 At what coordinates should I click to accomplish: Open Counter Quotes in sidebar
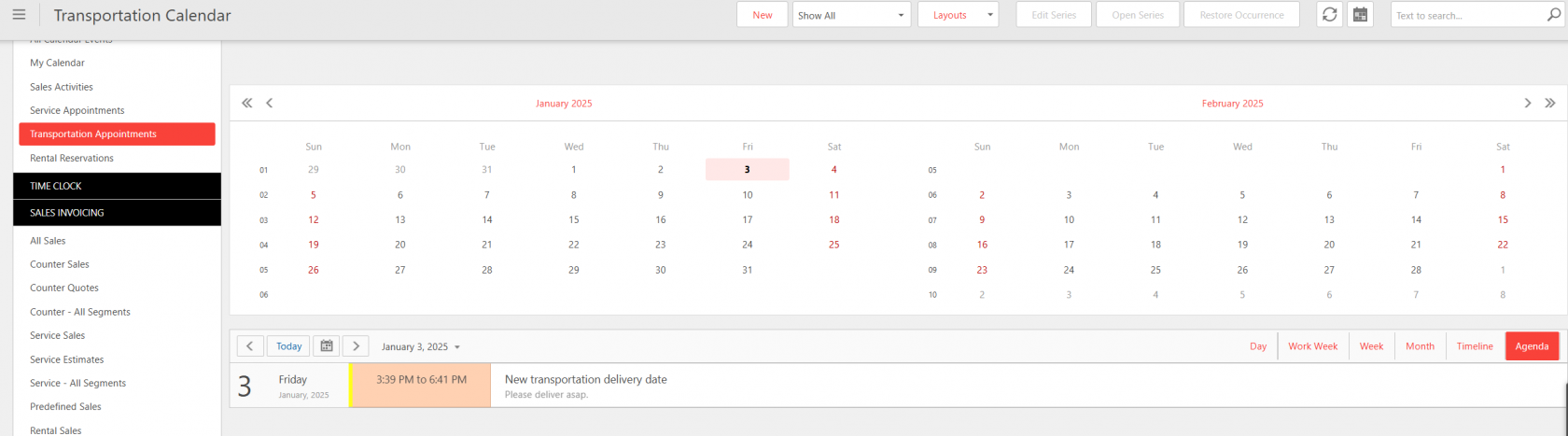[64, 288]
